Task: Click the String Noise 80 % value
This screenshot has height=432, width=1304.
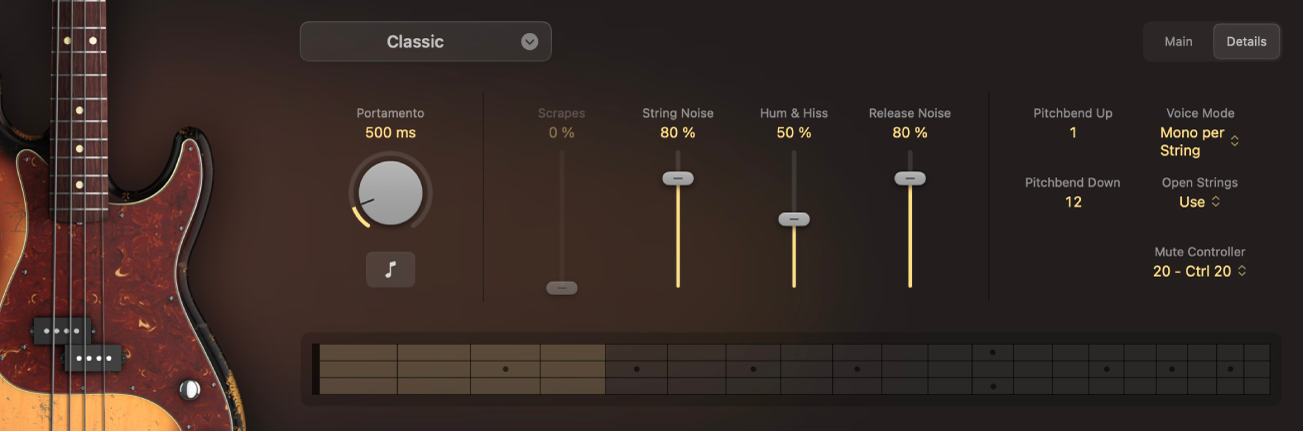Action: pyautogui.click(x=678, y=133)
